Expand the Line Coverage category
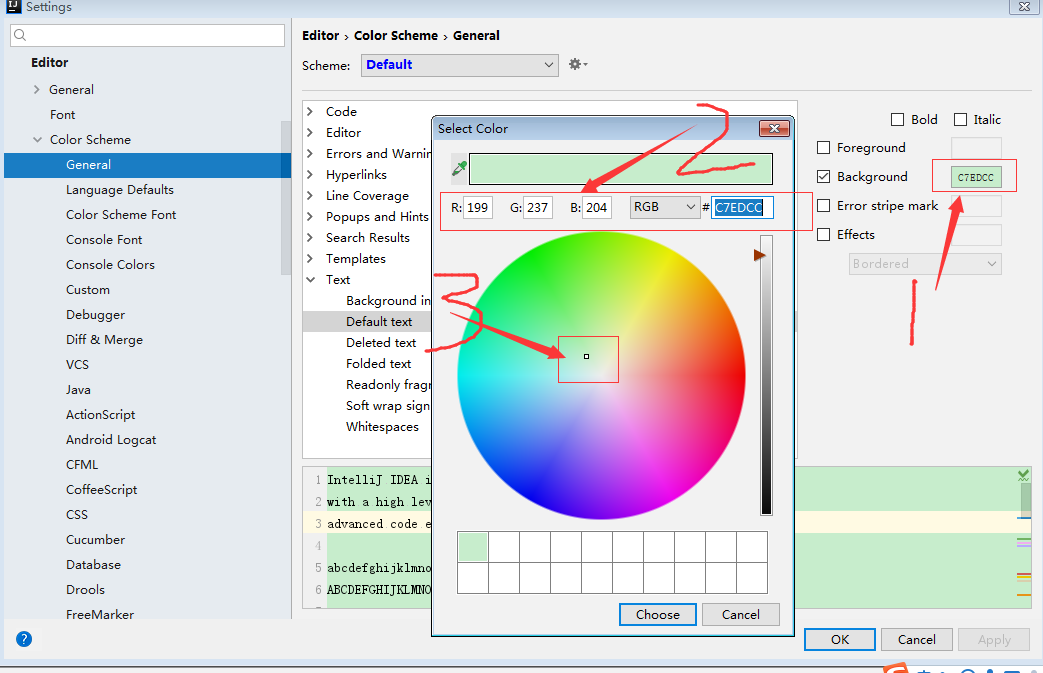 [310, 196]
